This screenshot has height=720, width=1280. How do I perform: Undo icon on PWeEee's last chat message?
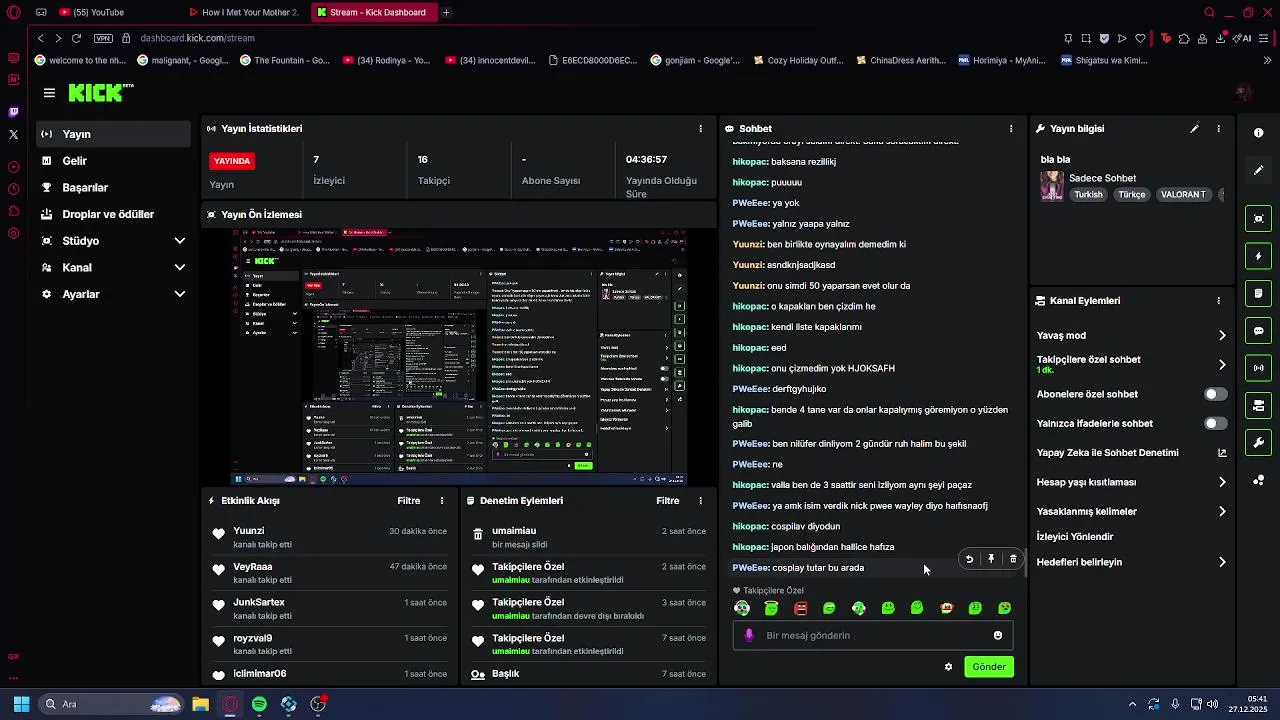(x=969, y=559)
